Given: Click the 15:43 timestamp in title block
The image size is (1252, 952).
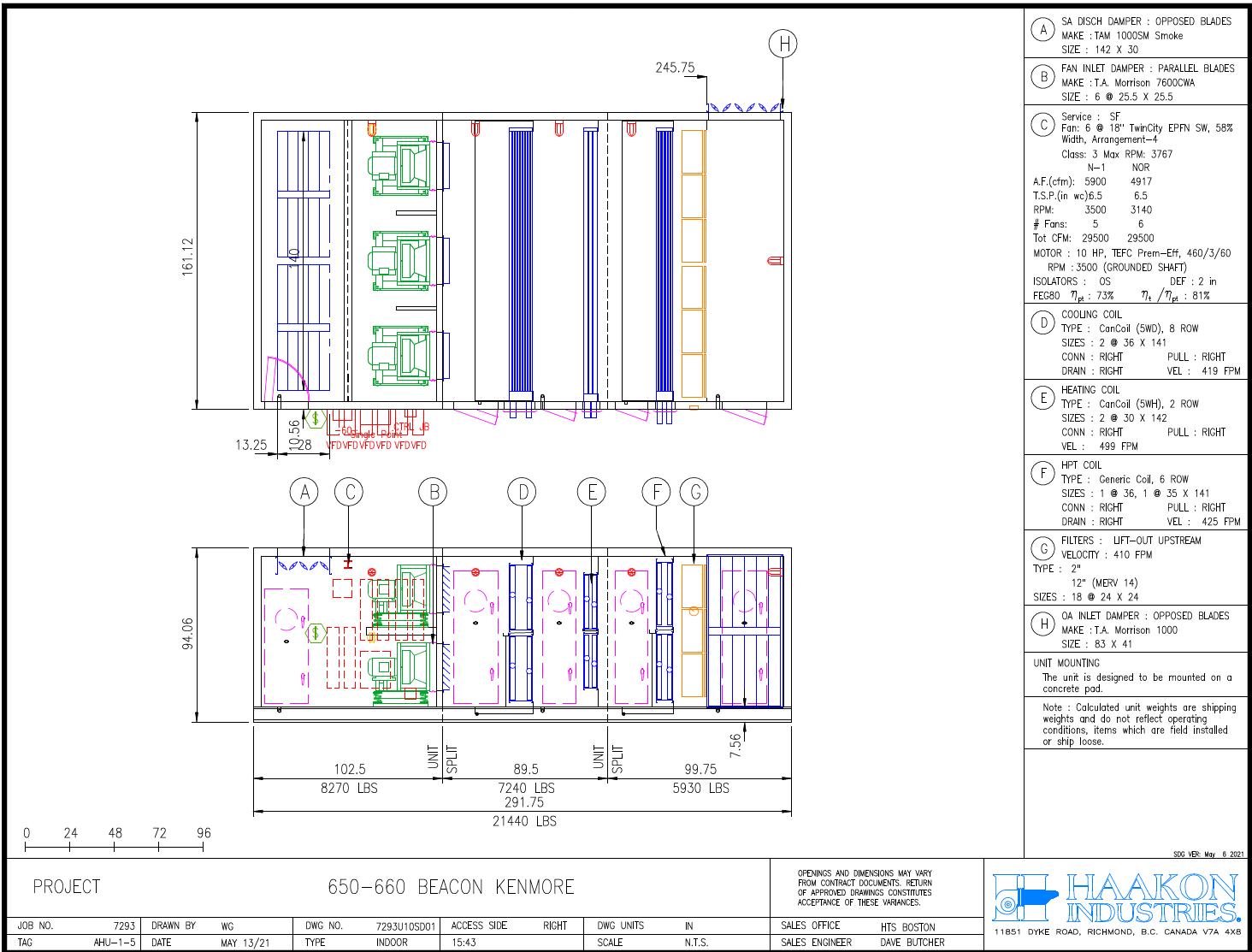Looking at the screenshot, I should (x=464, y=943).
